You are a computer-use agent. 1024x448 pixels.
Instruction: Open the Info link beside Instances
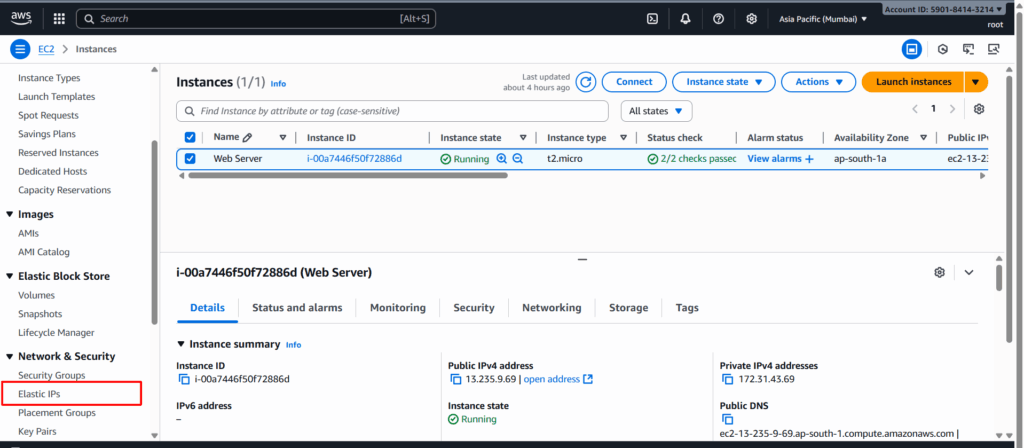278,84
